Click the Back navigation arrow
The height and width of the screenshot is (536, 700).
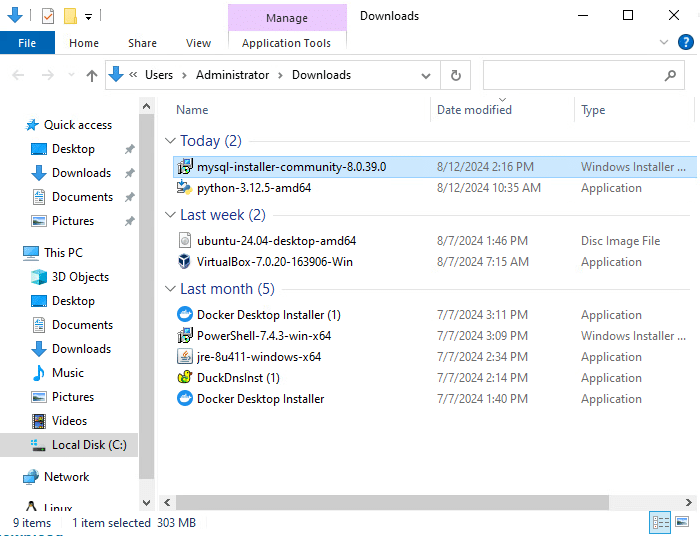(x=18, y=75)
